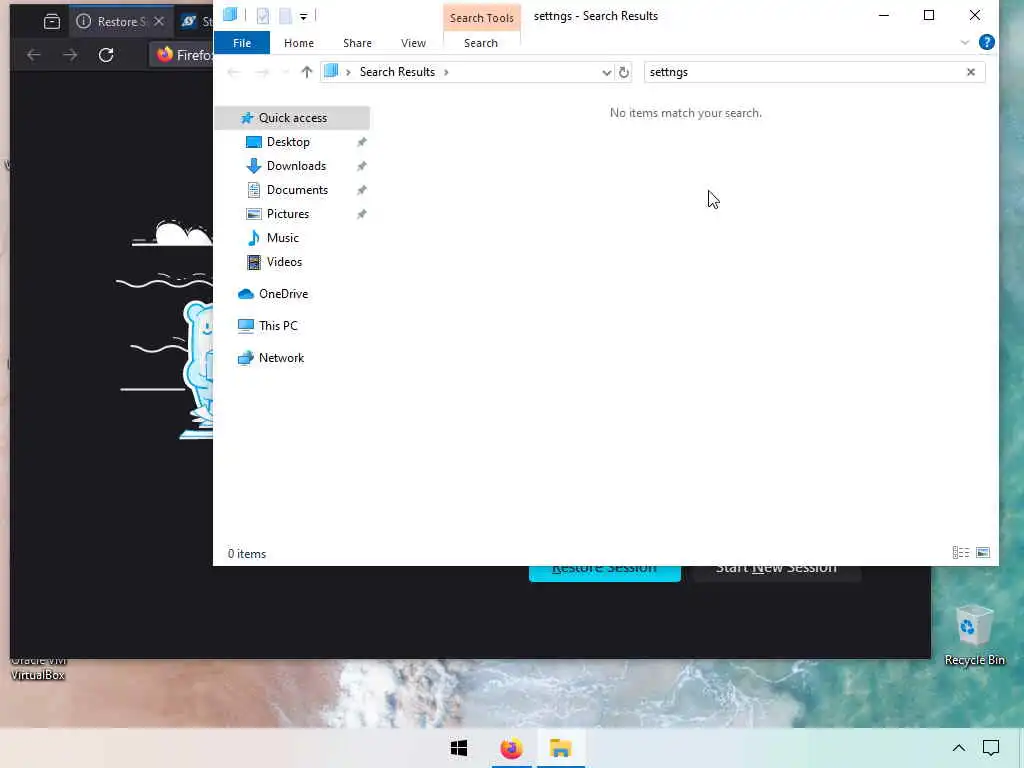
Task: Click Start New Session button in Firefox
Action: (776, 573)
